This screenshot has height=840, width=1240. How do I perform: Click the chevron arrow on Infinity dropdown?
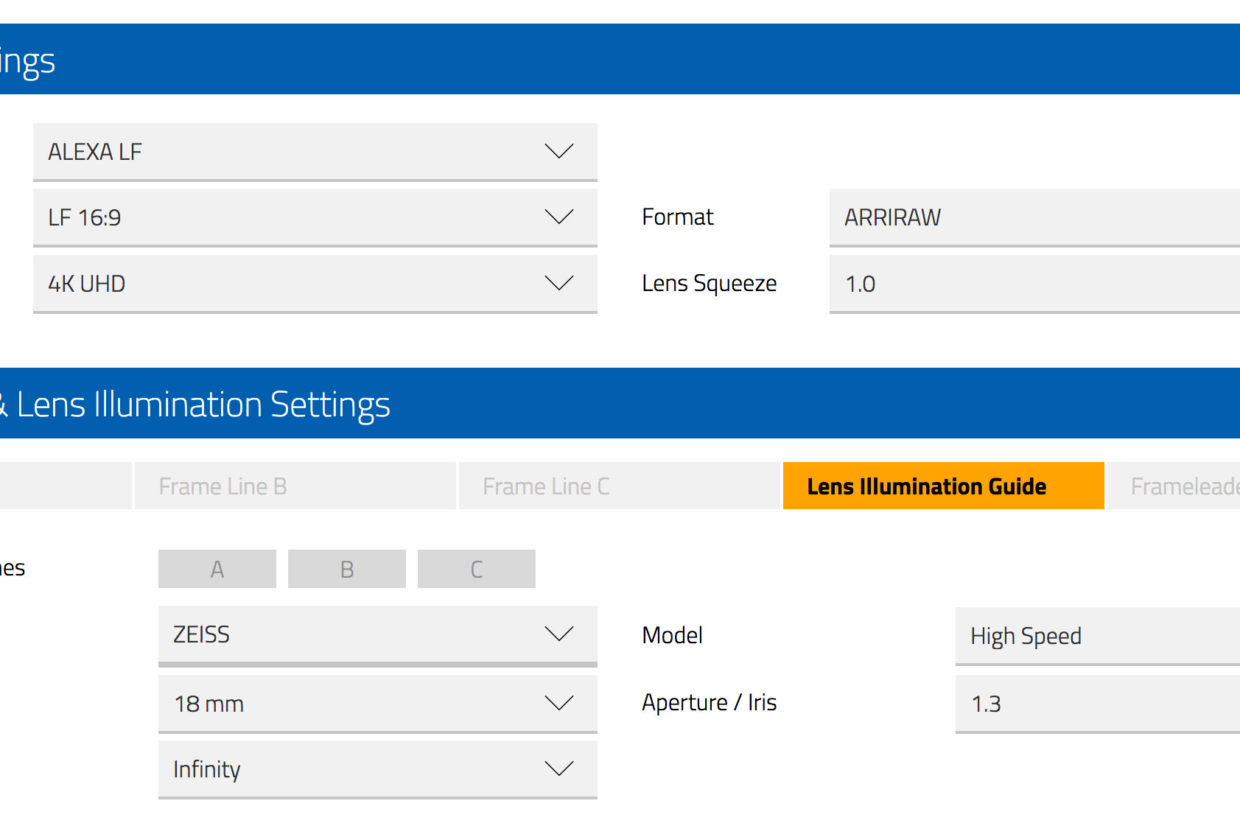coord(559,769)
